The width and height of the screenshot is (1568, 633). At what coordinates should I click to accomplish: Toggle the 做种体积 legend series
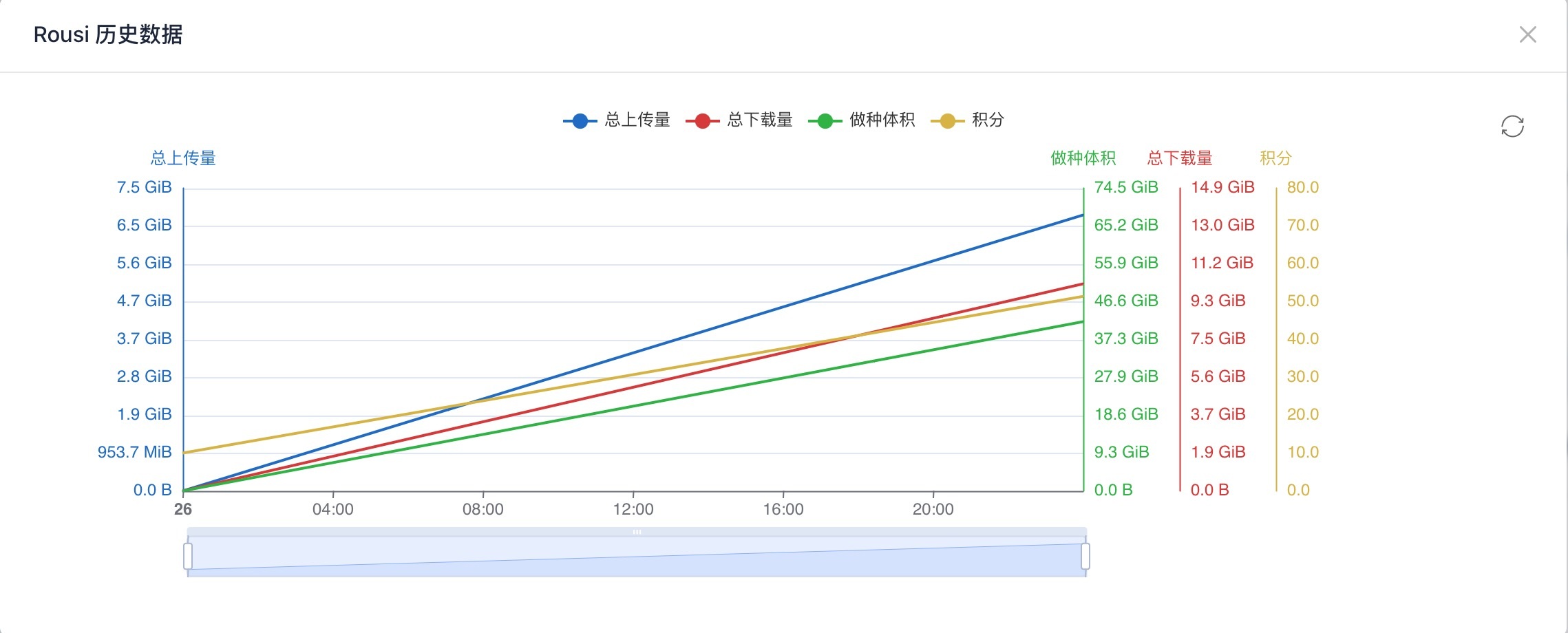coord(862,120)
